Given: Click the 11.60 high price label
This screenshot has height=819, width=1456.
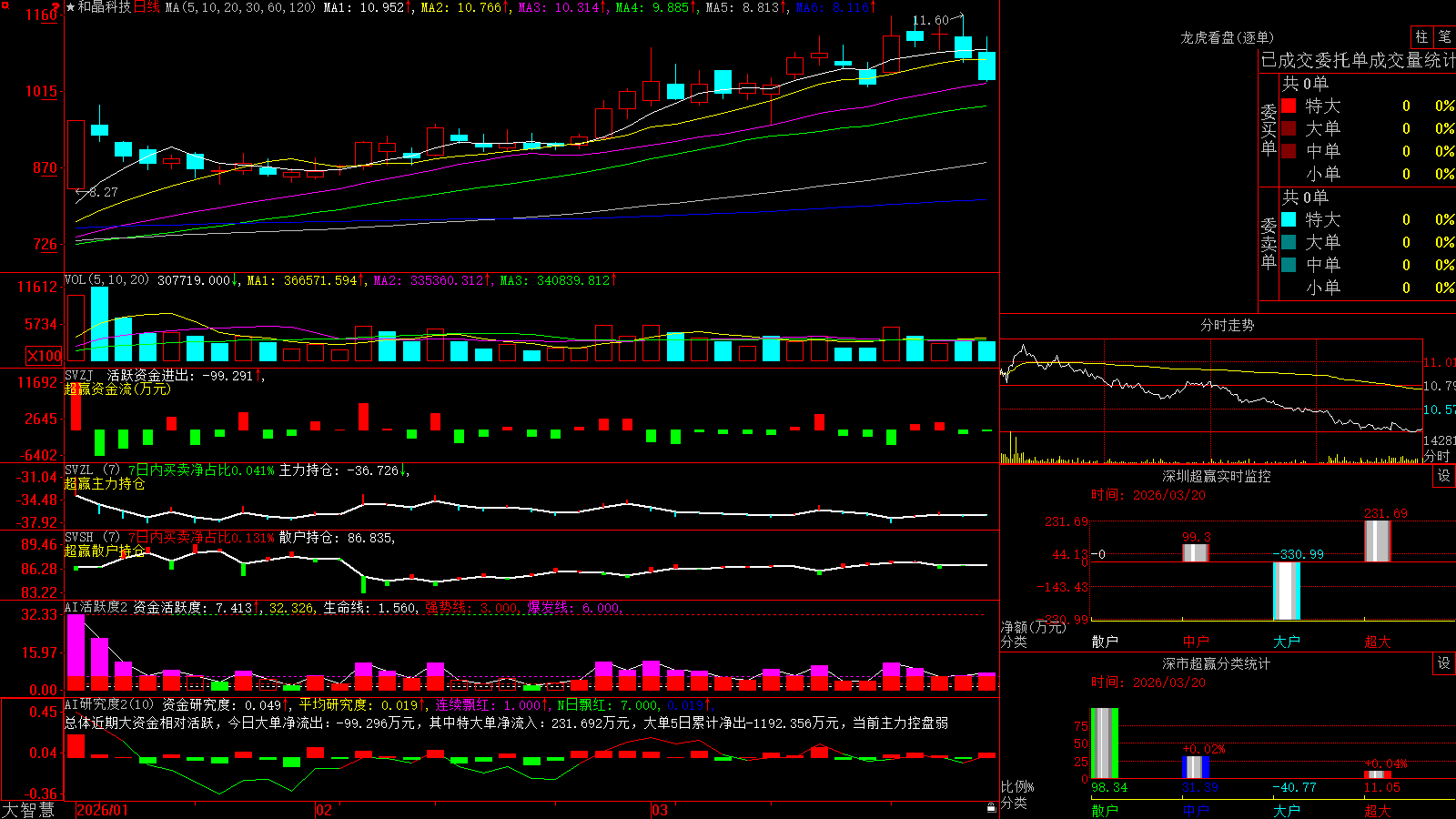Looking at the screenshot, I should coord(930,20).
